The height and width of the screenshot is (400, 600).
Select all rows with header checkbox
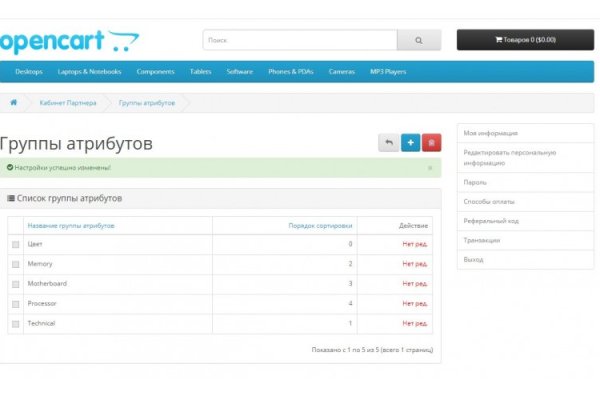[15, 226]
